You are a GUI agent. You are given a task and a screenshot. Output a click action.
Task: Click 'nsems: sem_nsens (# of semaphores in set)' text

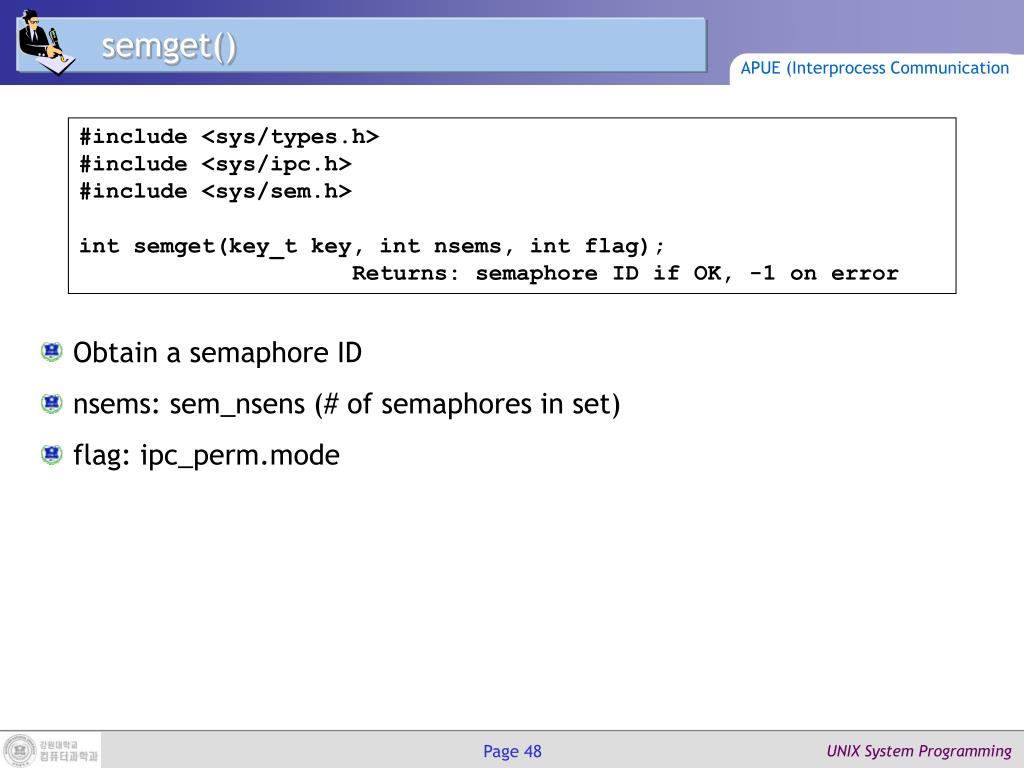point(347,404)
